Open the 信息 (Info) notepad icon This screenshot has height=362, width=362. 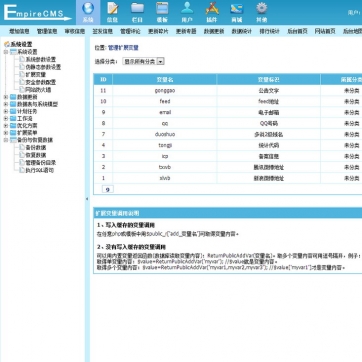[113, 8]
